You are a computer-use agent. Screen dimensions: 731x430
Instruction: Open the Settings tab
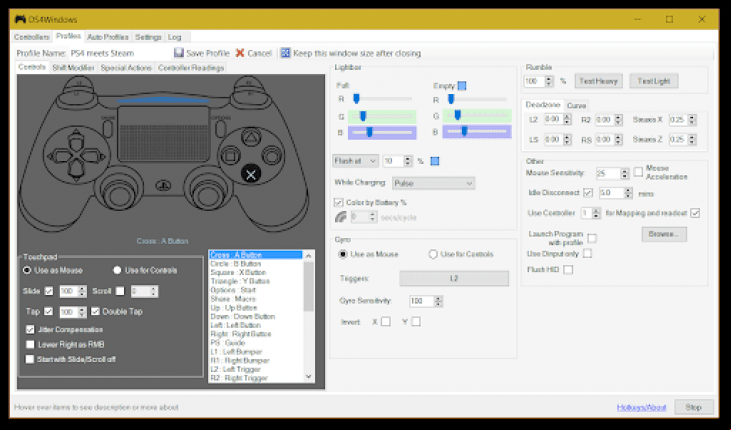click(148, 37)
